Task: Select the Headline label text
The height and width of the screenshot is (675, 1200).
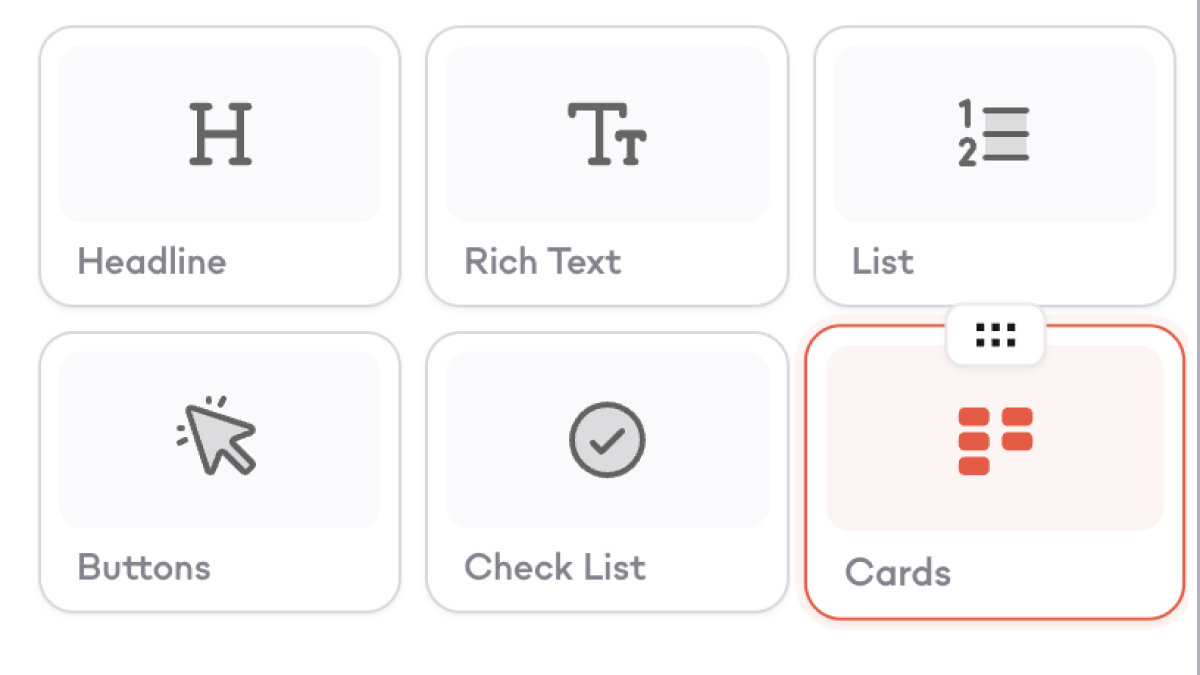Action: (x=152, y=262)
